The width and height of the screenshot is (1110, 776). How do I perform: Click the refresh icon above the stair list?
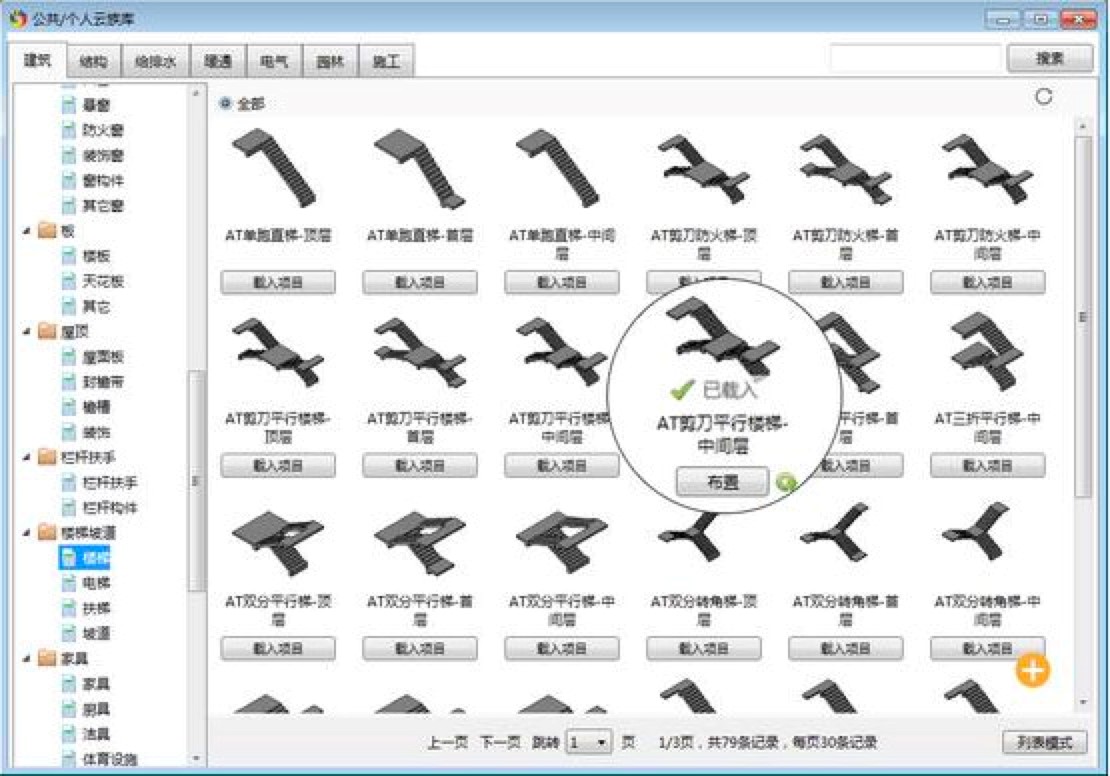click(x=1044, y=97)
